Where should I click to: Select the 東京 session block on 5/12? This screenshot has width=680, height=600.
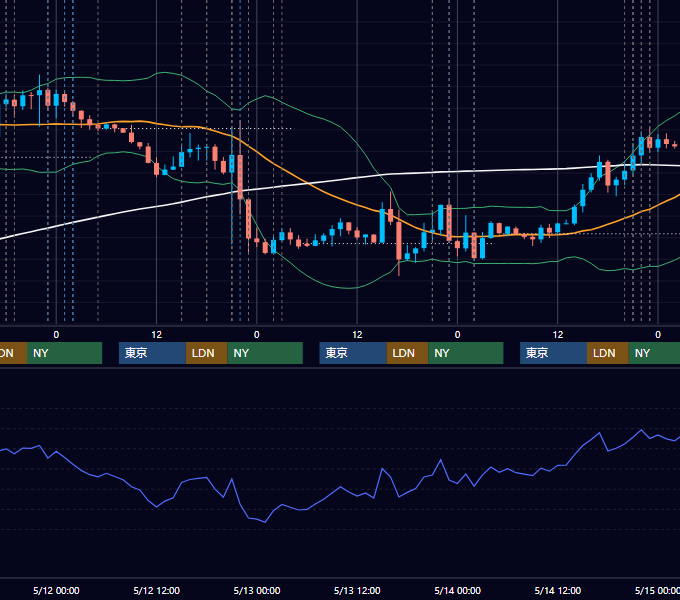[x=152, y=353]
